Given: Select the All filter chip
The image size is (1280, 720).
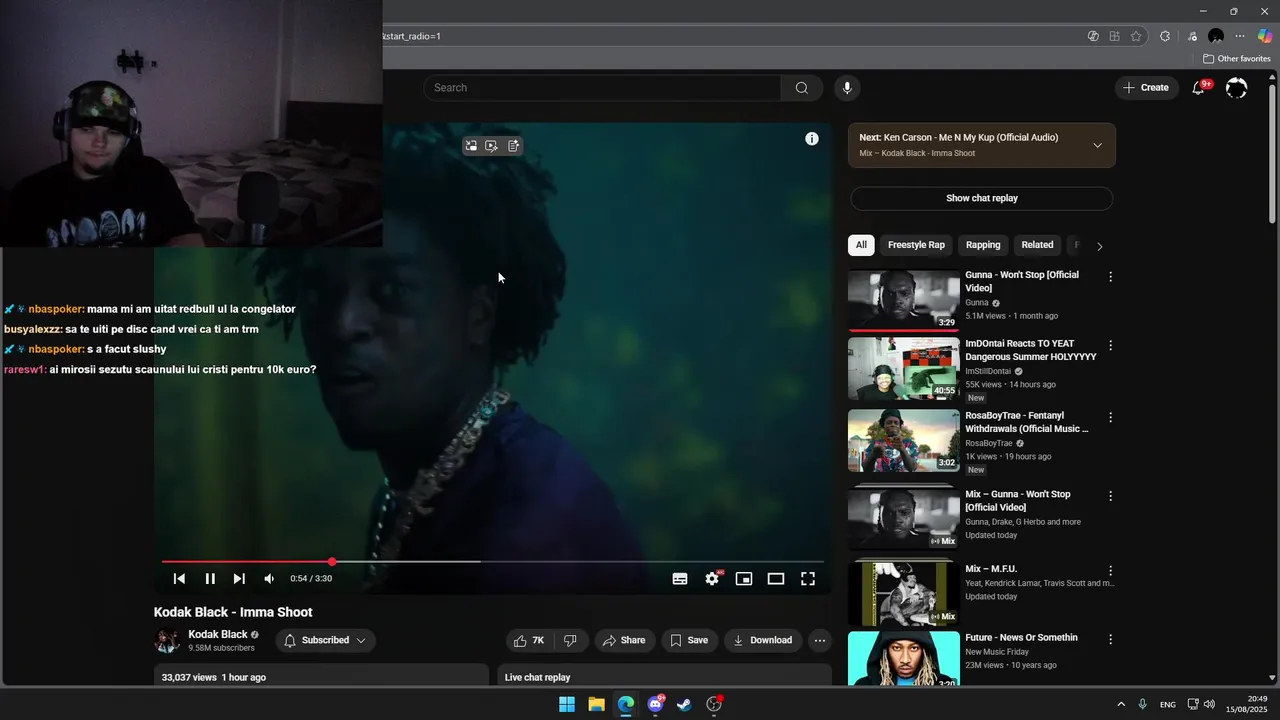Looking at the screenshot, I should [x=861, y=245].
